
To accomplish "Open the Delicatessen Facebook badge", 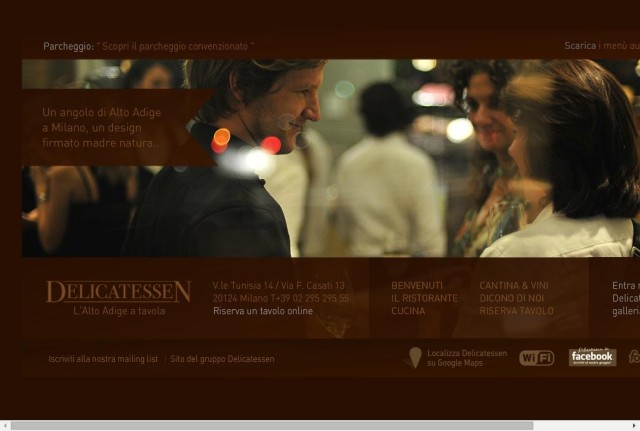I will (x=592, y=357).
